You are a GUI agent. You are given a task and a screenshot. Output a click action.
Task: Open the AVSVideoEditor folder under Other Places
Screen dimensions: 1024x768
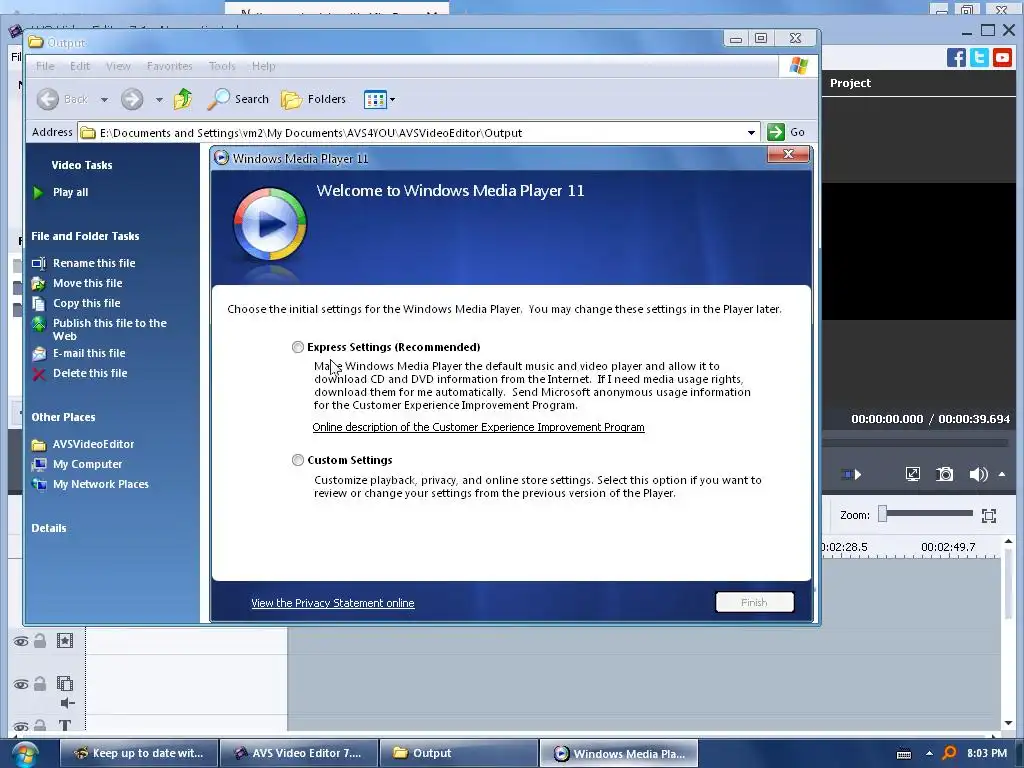click(93, 444)
